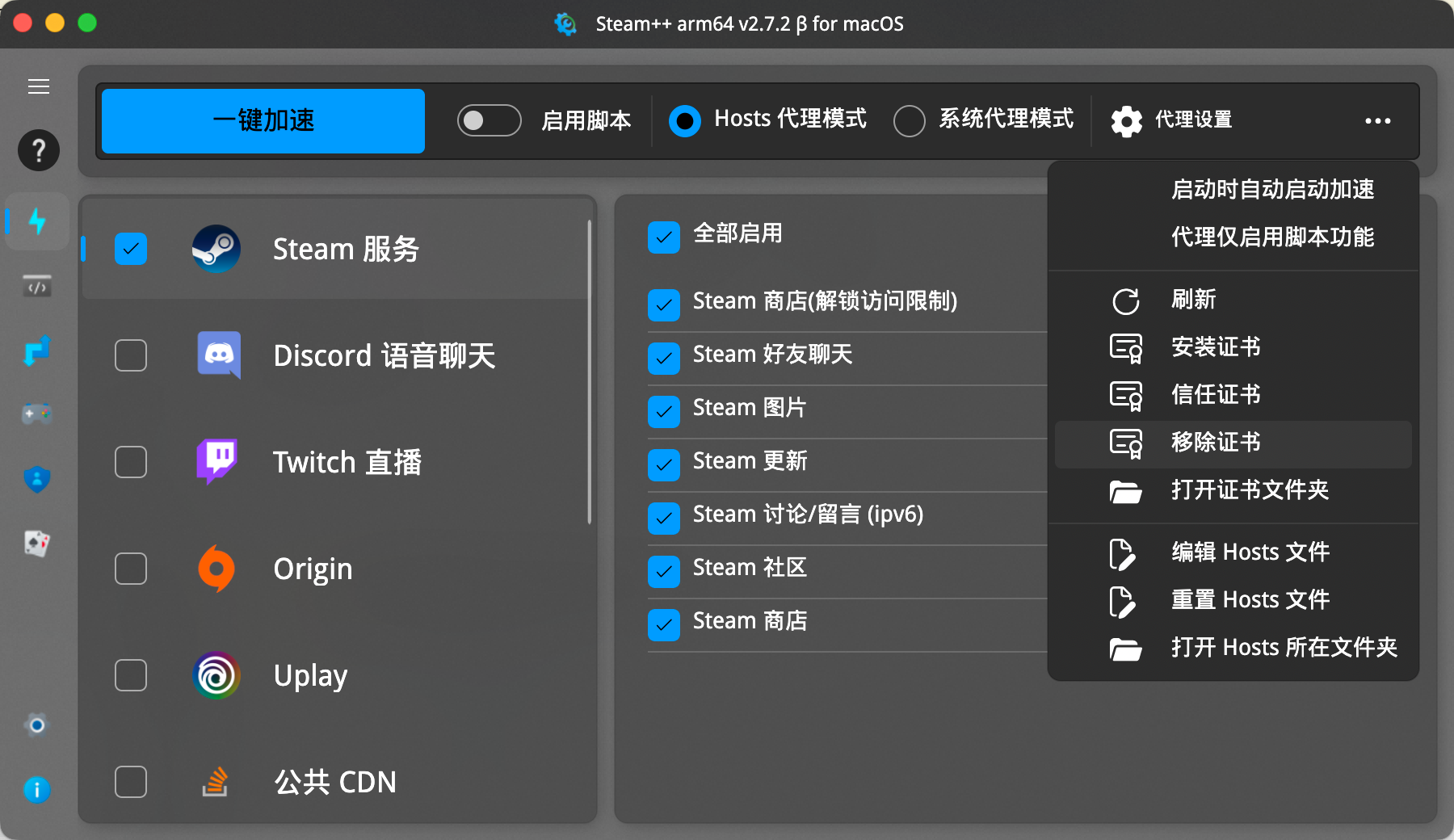Check the Discord 语音聊天 checkbox

pyautogui.click(x=131, y=355)
